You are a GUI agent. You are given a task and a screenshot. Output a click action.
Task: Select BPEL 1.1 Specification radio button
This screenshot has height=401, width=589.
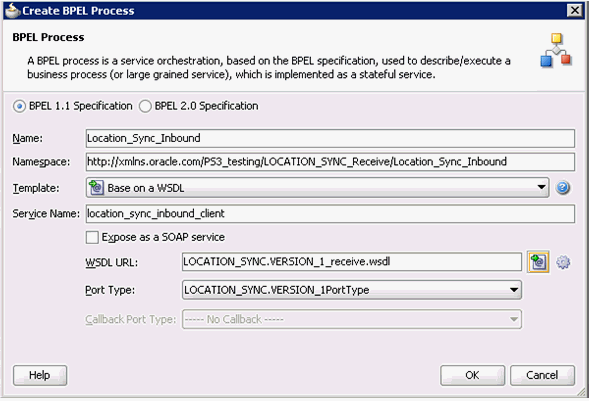(x=19, y=106)
